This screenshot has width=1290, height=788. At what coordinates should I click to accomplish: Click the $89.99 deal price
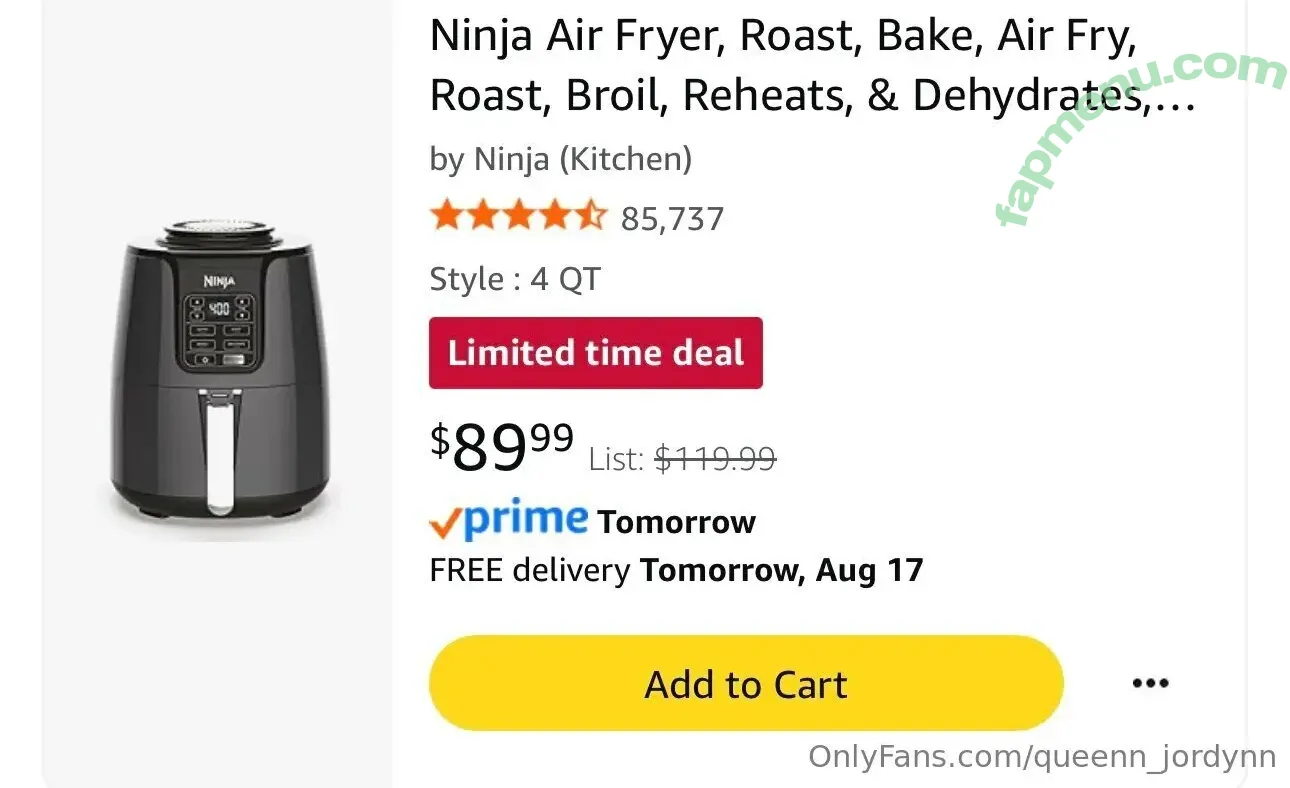[x=502, y=446]
